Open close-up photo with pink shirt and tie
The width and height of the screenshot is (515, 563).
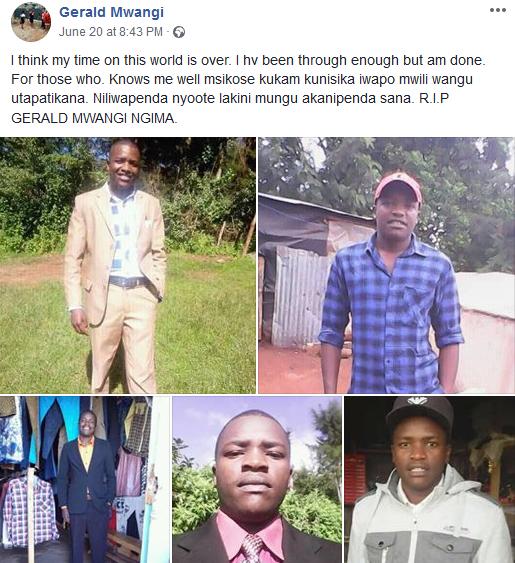[257, 480]
